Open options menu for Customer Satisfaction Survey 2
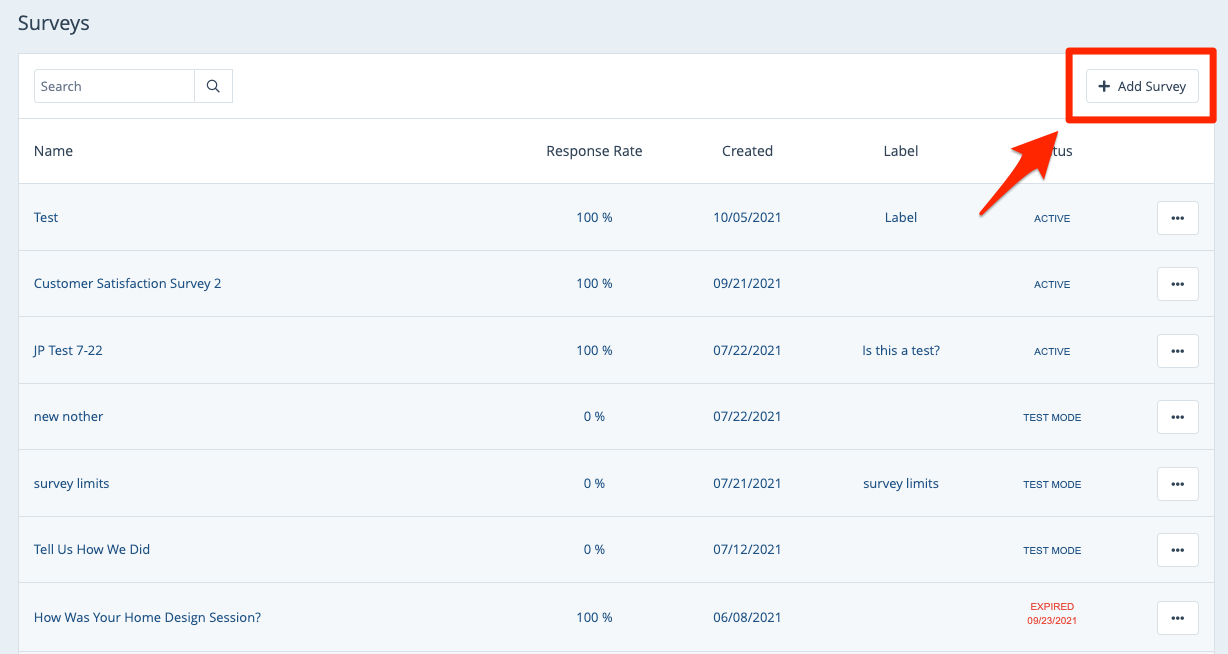Viewport: 1228px width, 654px height. [1177, 284]
